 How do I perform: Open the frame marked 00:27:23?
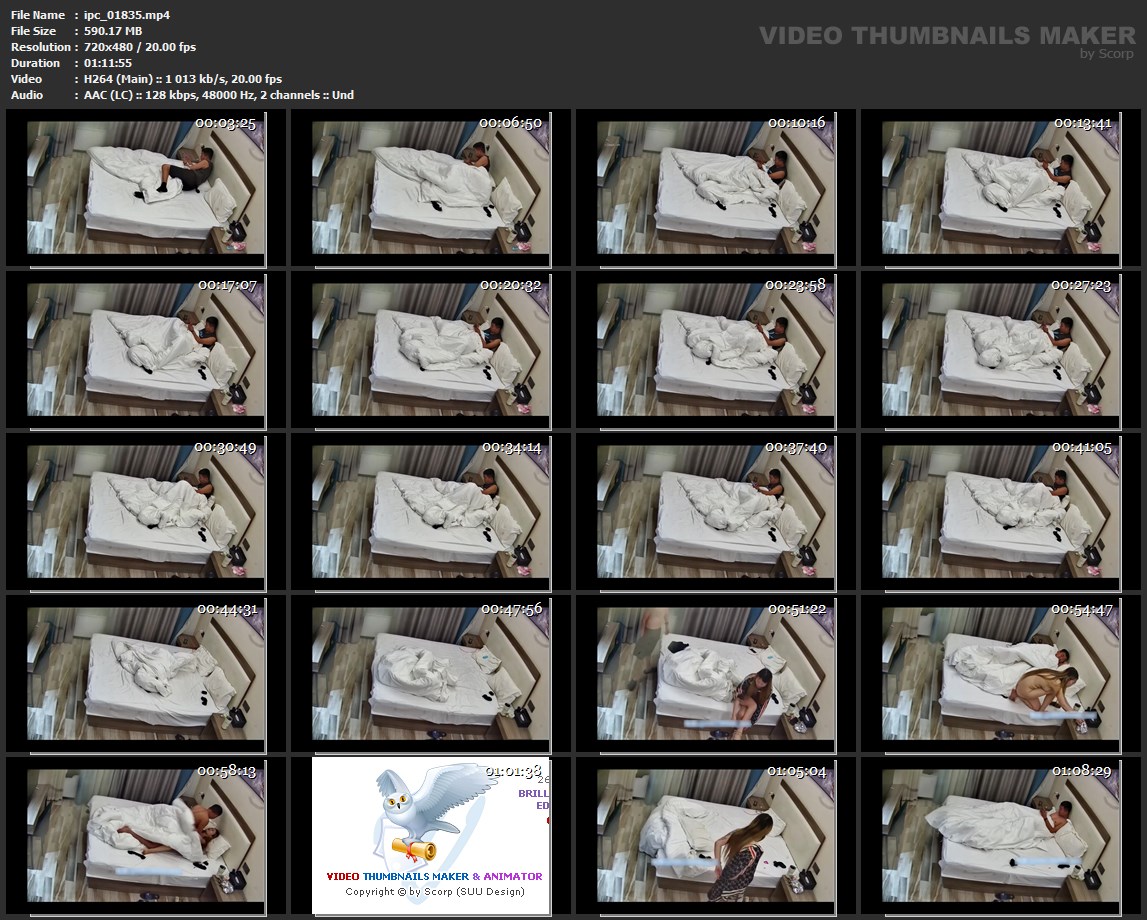(1001, 350)
